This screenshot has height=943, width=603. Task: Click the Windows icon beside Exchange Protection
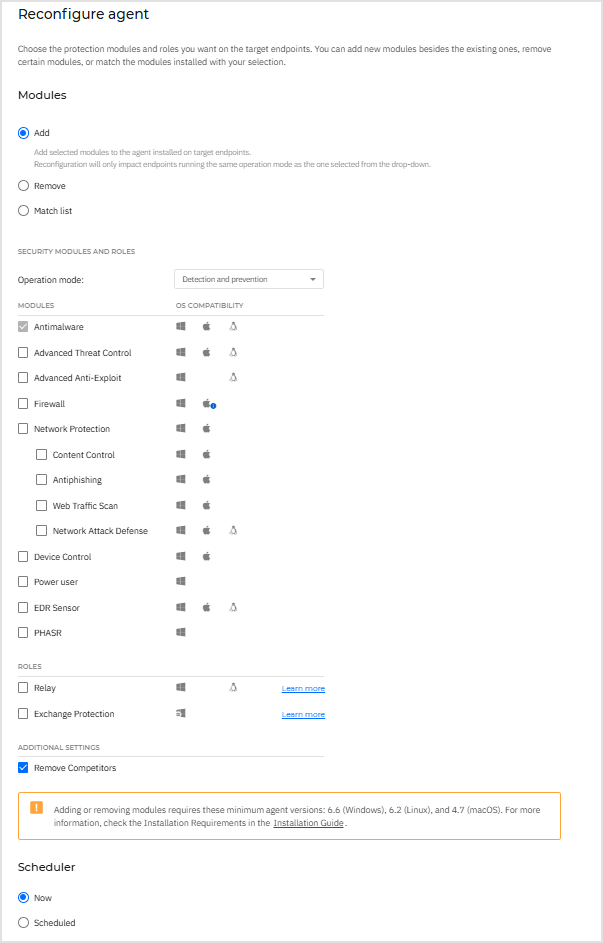pos(181,713)
